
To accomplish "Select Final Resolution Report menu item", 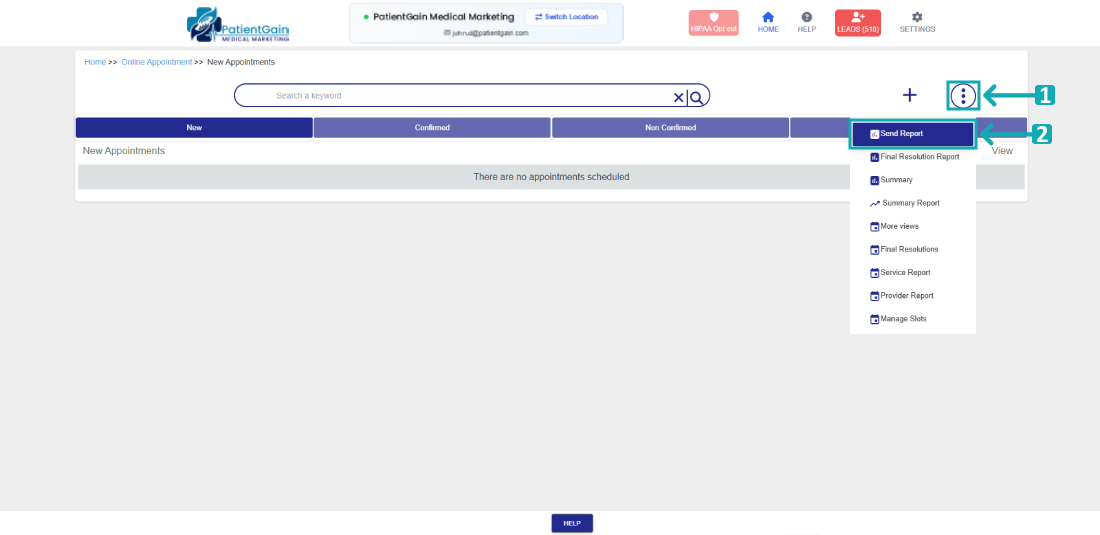I will [913, 157].
